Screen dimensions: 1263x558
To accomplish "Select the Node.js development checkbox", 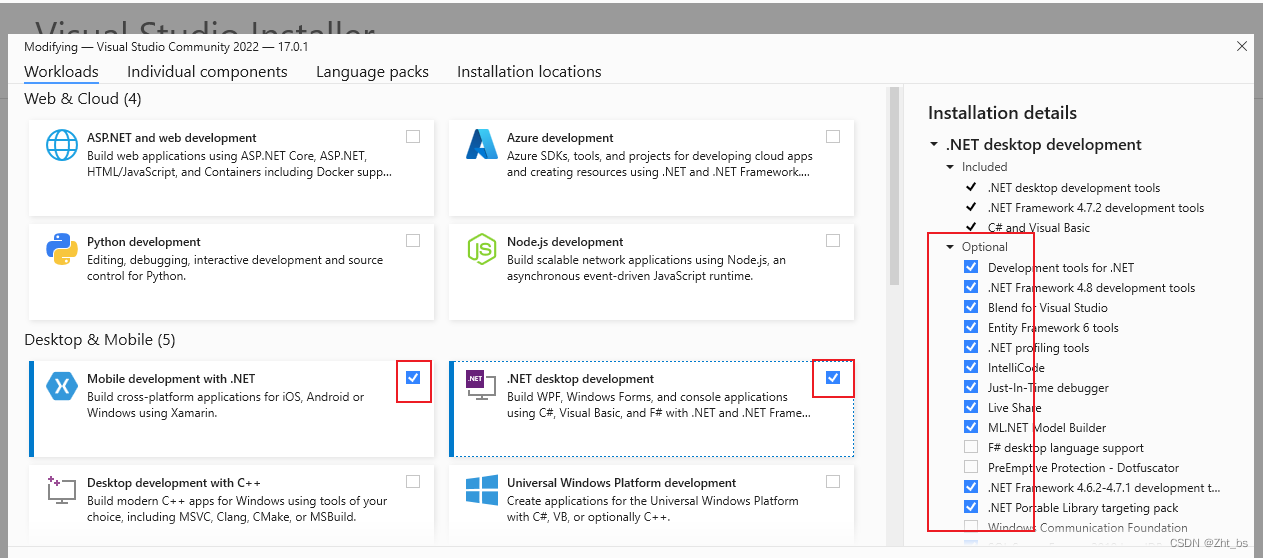I will coord(833,241).
